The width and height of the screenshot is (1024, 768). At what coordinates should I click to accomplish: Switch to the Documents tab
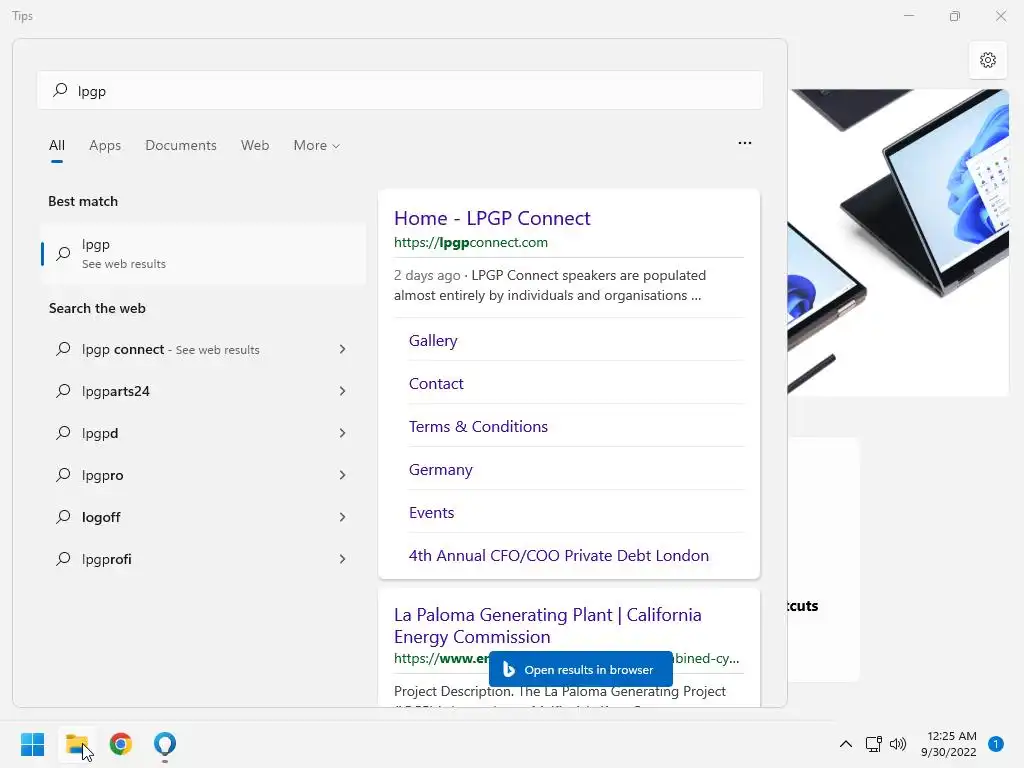181,146
